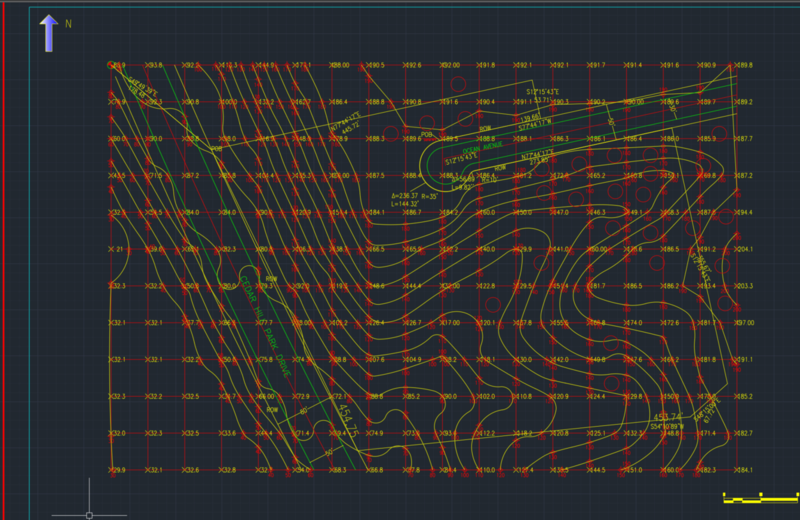
Task: Click the N letter beside north arrow
Action: click(x=68, y=21)
